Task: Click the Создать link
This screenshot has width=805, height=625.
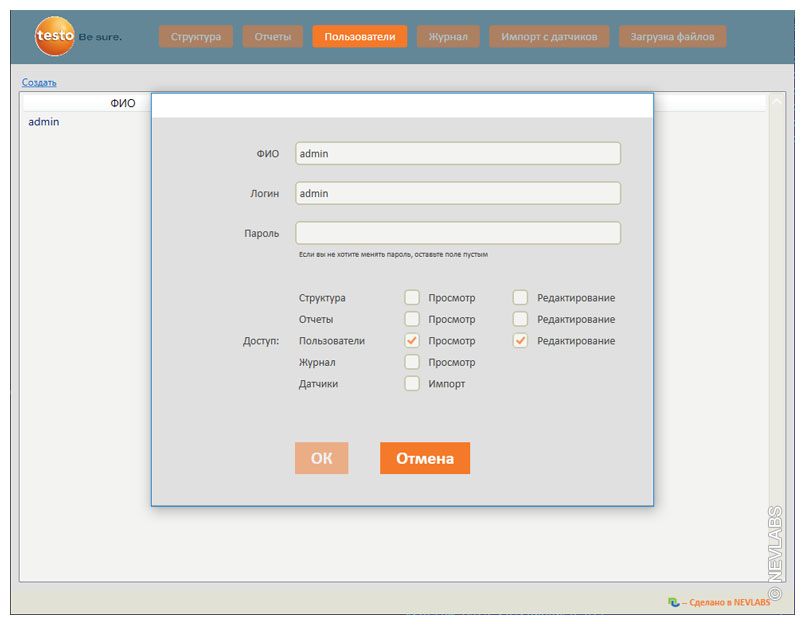Action: [39, 82]
